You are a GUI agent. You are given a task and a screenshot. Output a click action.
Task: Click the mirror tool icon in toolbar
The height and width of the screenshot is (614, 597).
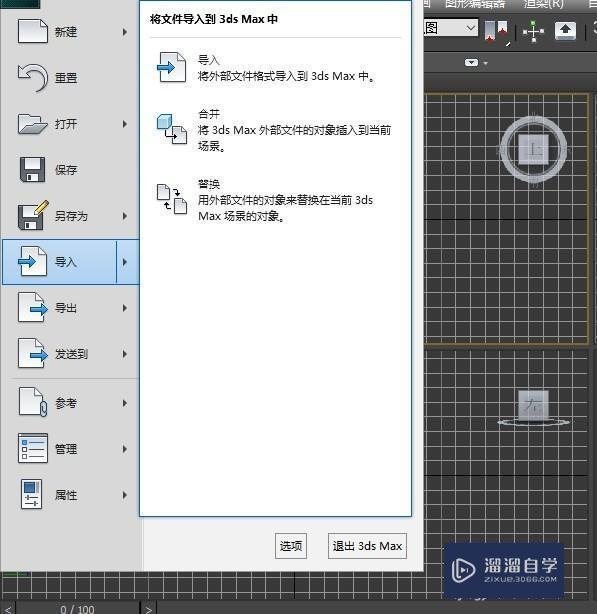(496, 31)
